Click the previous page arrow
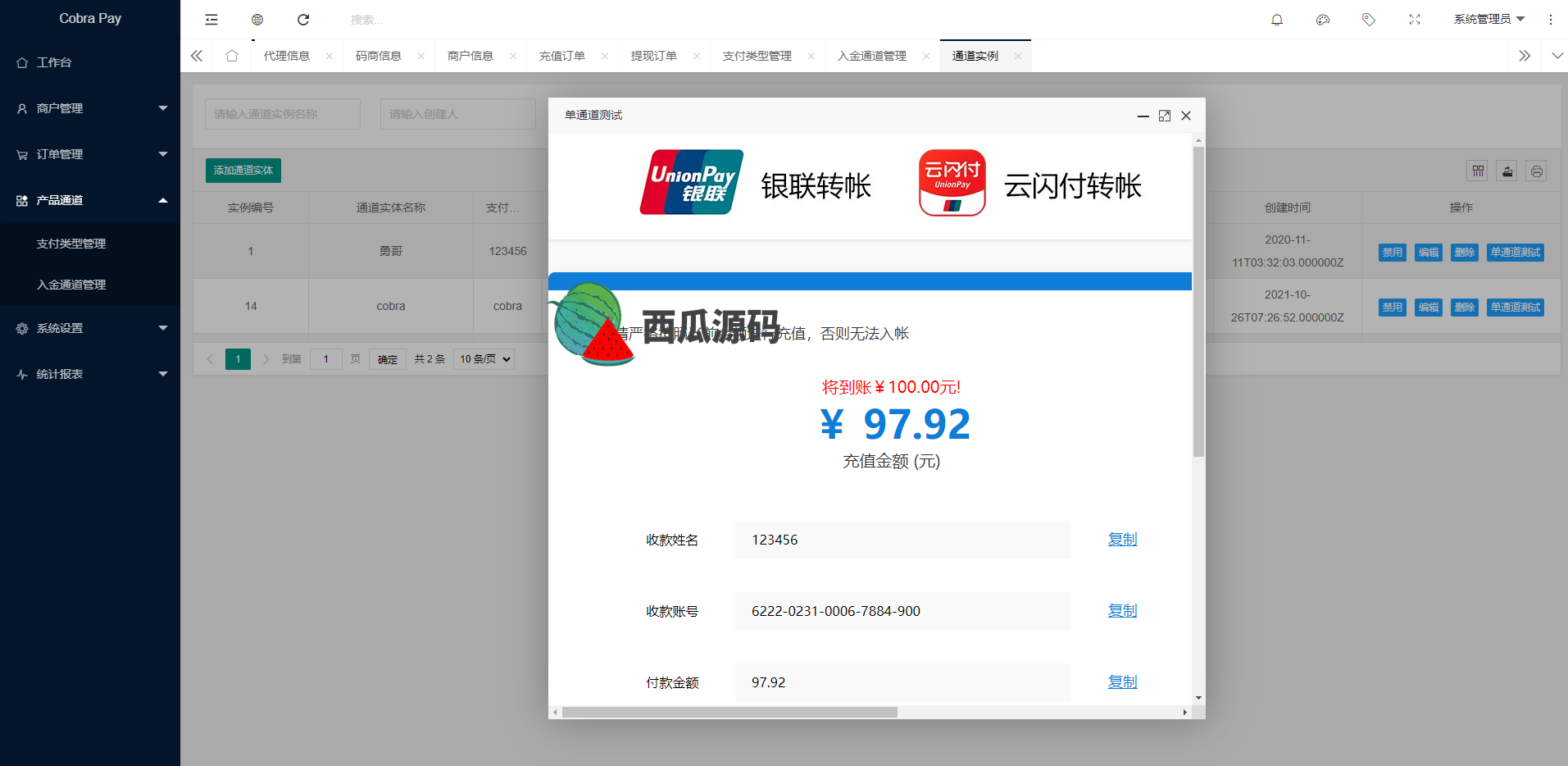 [x=210, y=359]
